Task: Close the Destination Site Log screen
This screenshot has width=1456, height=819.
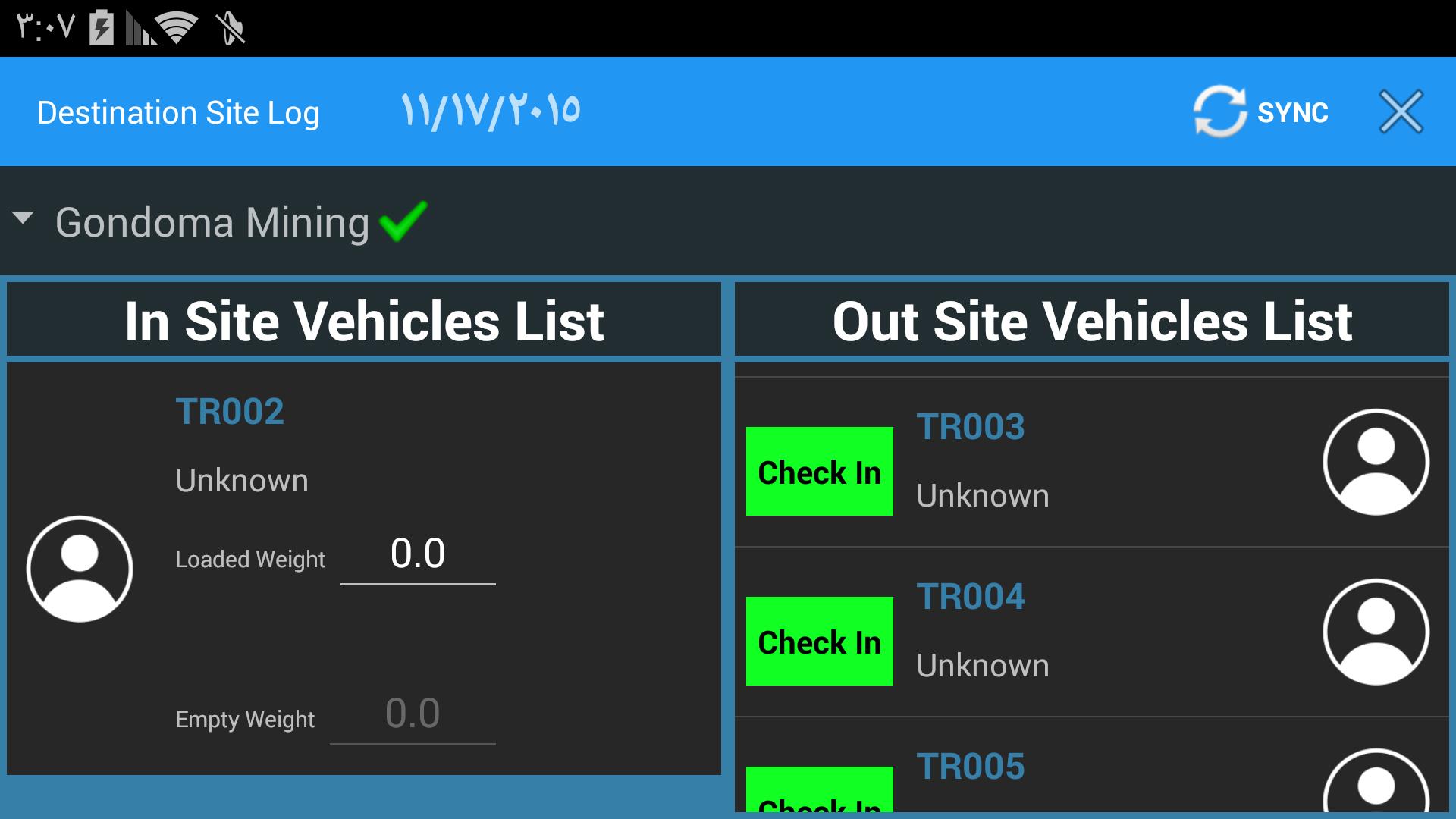Action: pyautogui.click(x=1401, y=112)
